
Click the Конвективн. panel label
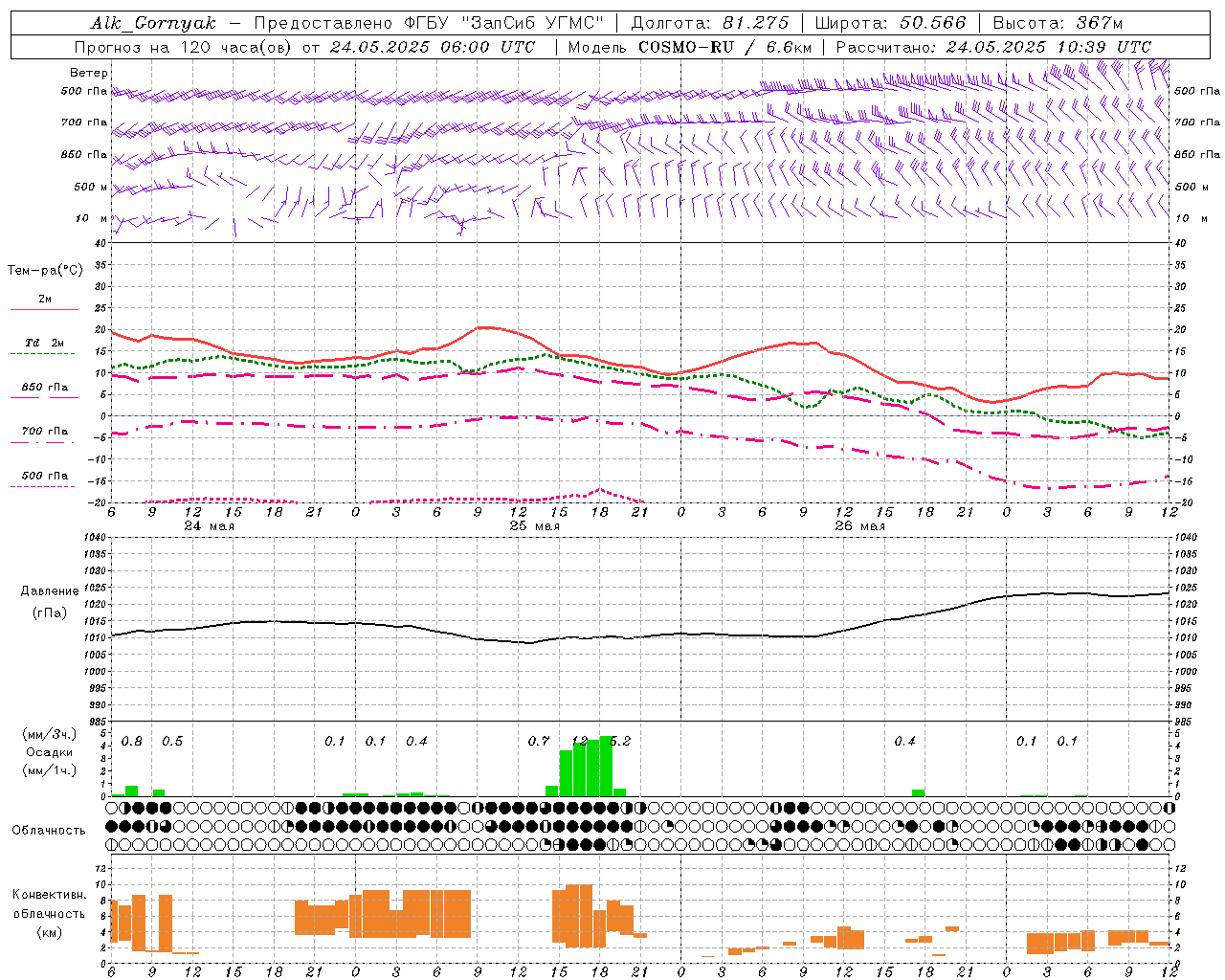50,895
